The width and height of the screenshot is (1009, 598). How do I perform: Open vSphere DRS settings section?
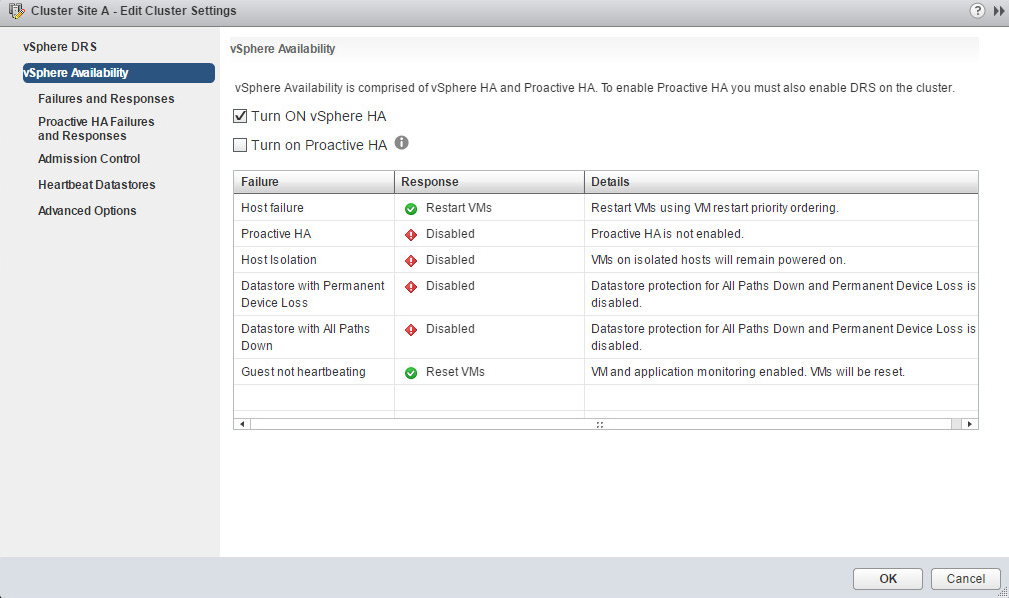(60, 47)
